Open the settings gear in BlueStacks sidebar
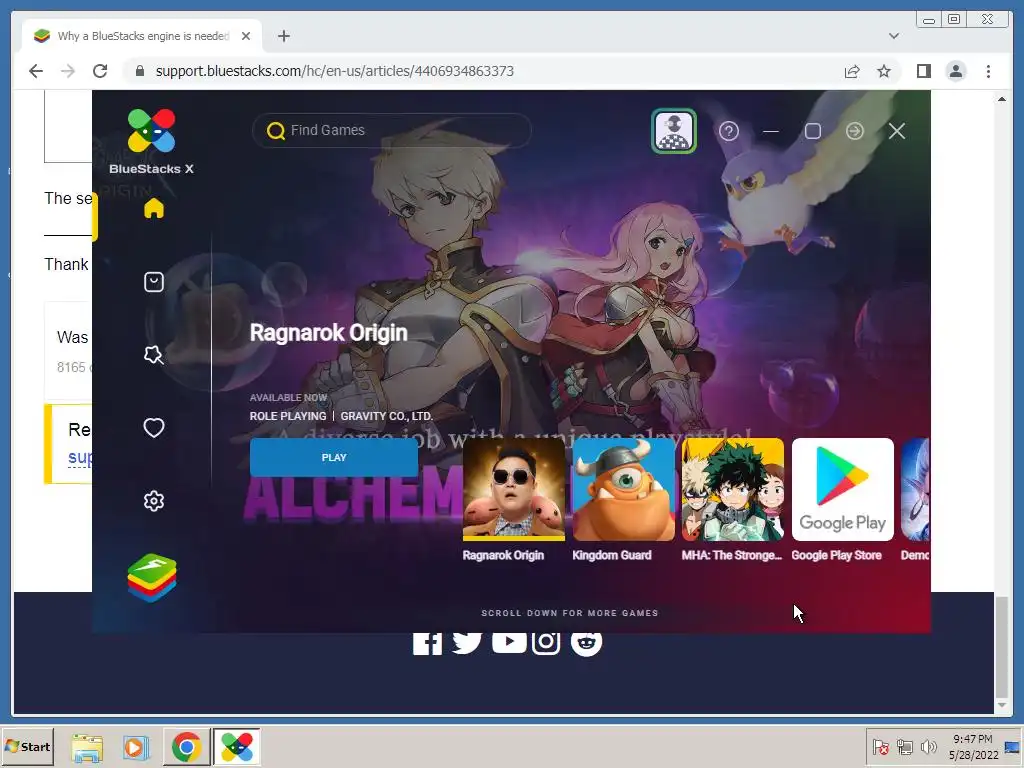This screenshot has width=1024, height=768. pos(153,501)
